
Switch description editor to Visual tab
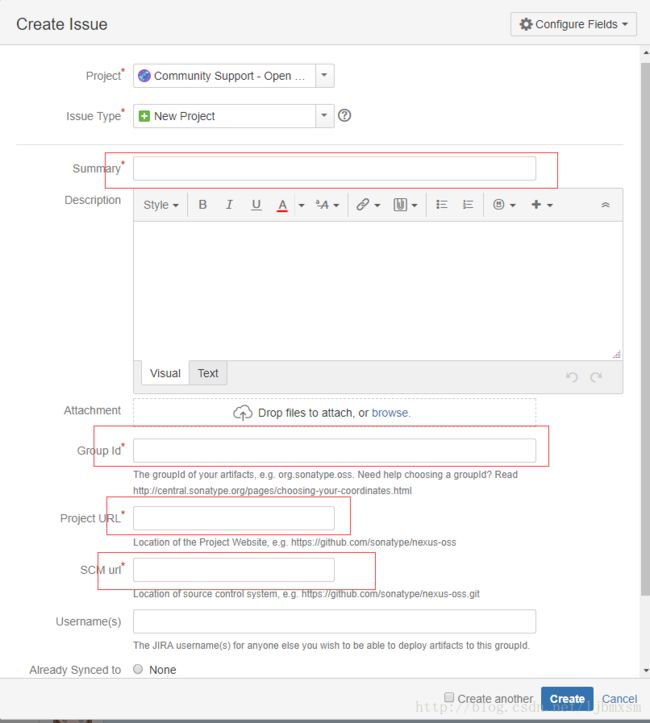[x=165, y=373]
